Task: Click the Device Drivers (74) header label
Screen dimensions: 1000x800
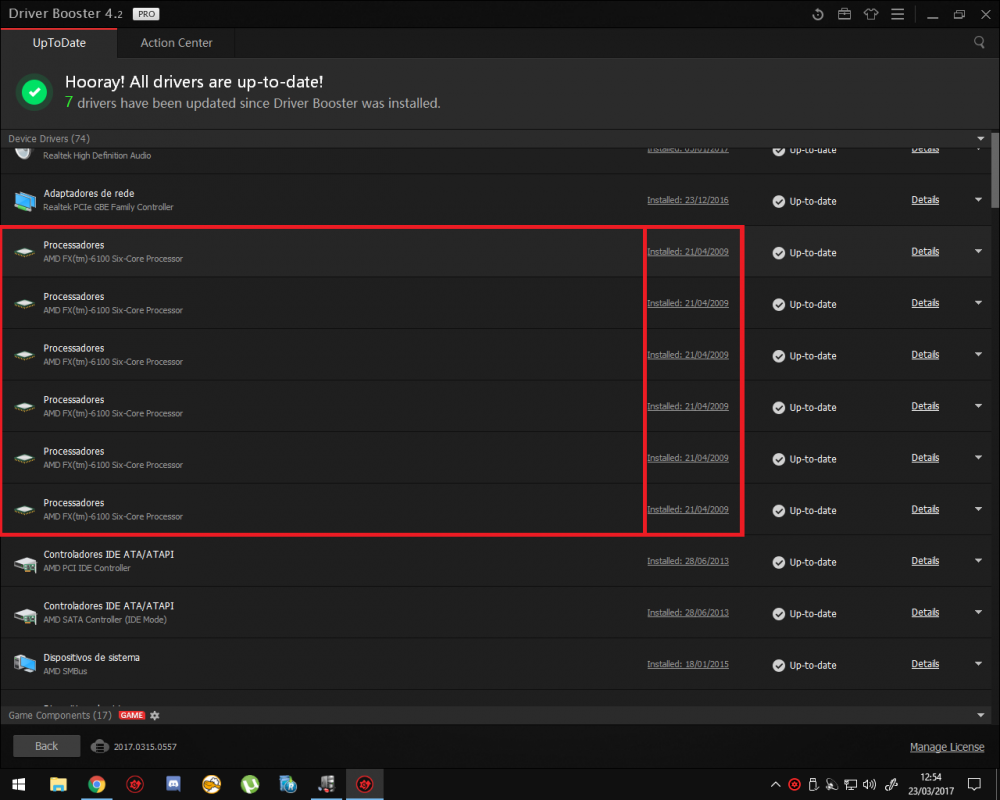Action: click(49, 138)
